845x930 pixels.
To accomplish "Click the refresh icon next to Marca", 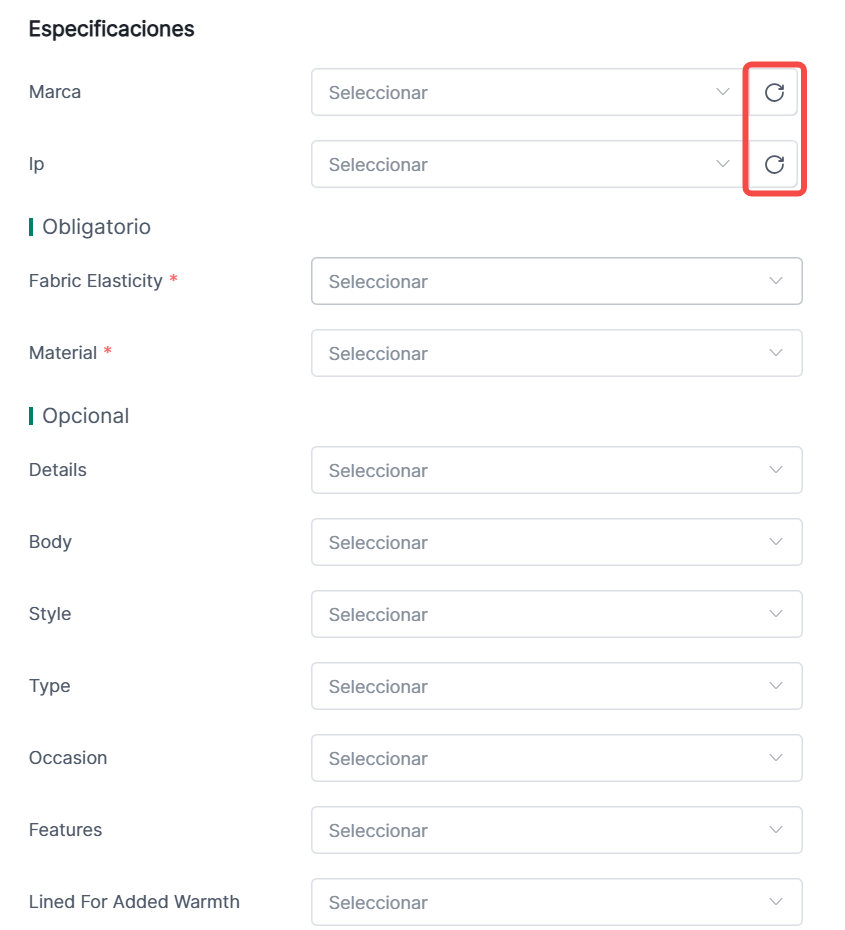I will point(773,93).
